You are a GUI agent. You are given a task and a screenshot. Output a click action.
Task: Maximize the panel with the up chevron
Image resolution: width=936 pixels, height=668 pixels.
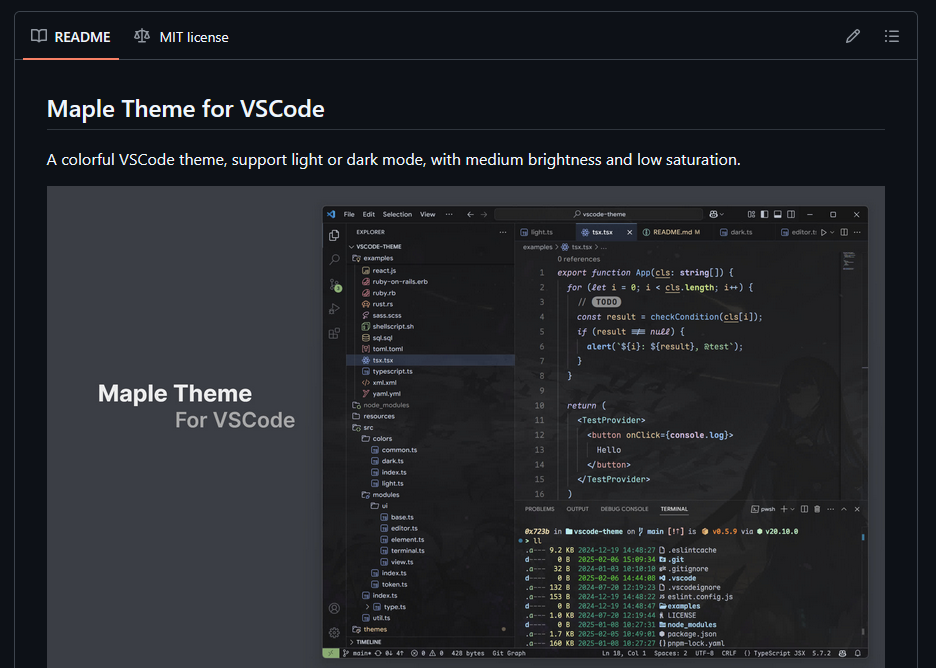click(844, 509)
